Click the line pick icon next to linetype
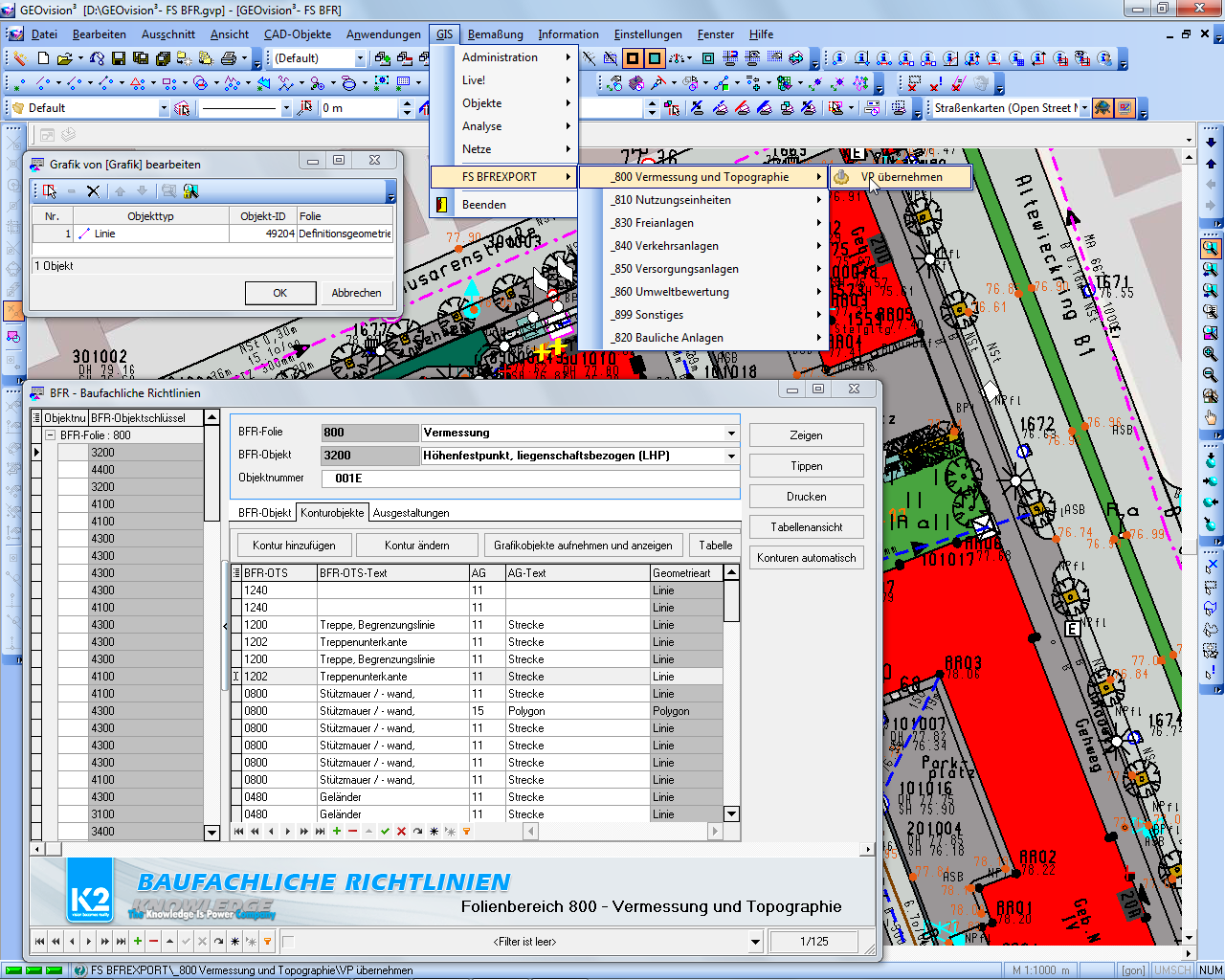Viewport: 1225px width, 980px height. coord(305,108)
